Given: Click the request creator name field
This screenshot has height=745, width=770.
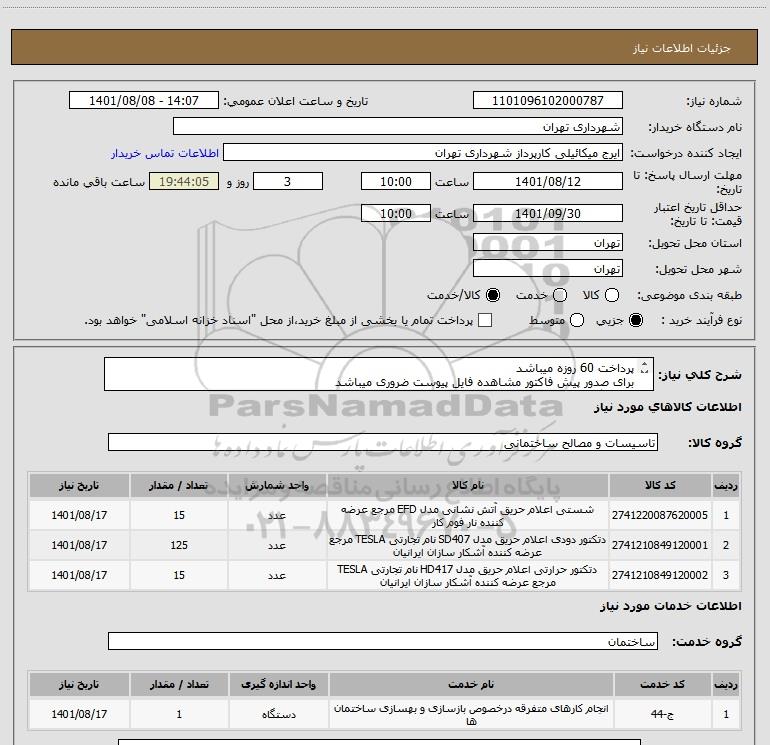Looking at the screenshot, I should [423, 153].
